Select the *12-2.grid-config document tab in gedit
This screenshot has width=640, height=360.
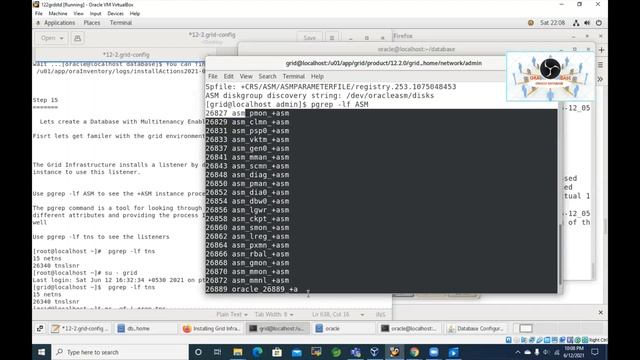[x=126, y=54]
